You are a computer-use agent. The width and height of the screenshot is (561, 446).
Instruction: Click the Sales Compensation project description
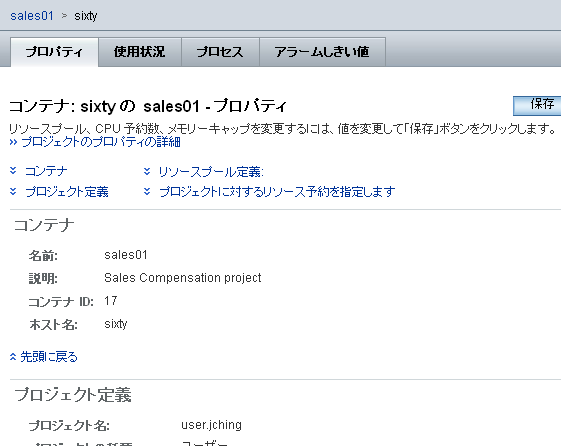click(183, 278)
